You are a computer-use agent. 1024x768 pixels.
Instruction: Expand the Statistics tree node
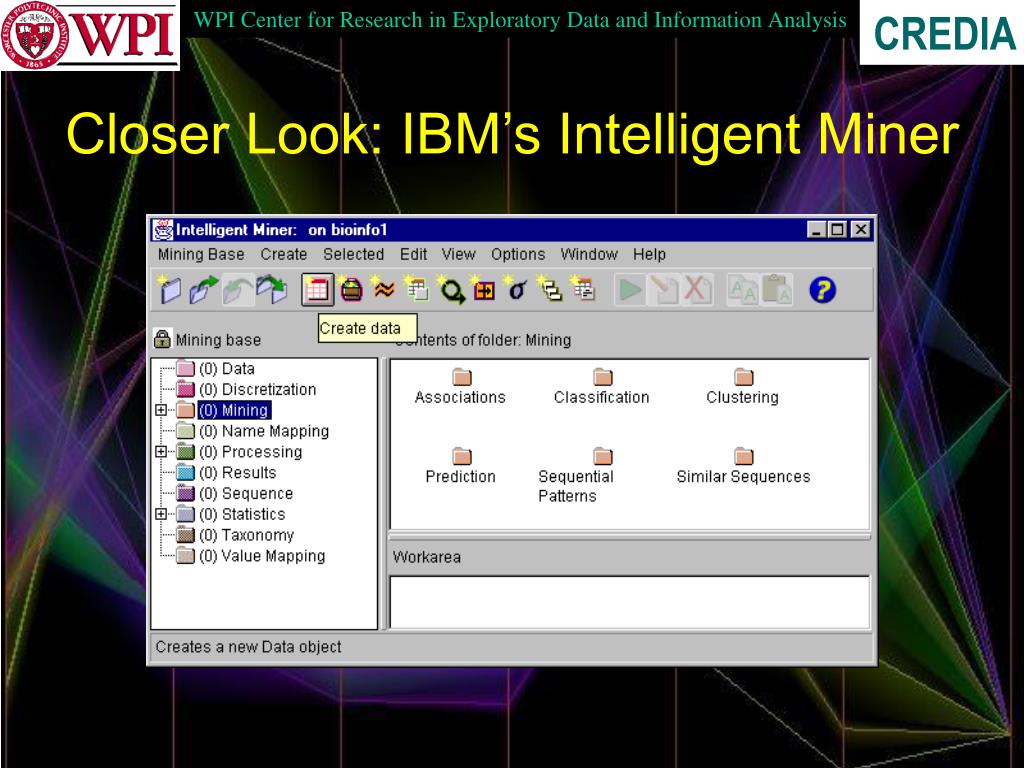click(x=161, y=514)
